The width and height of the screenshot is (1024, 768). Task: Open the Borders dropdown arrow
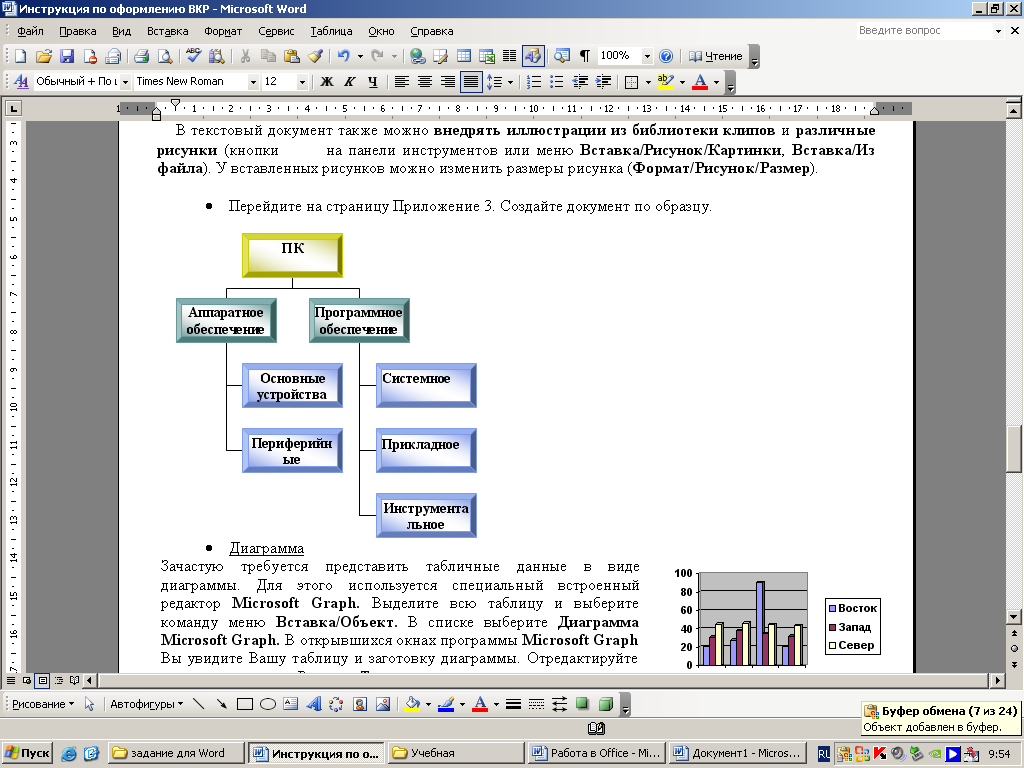point(648,82)
